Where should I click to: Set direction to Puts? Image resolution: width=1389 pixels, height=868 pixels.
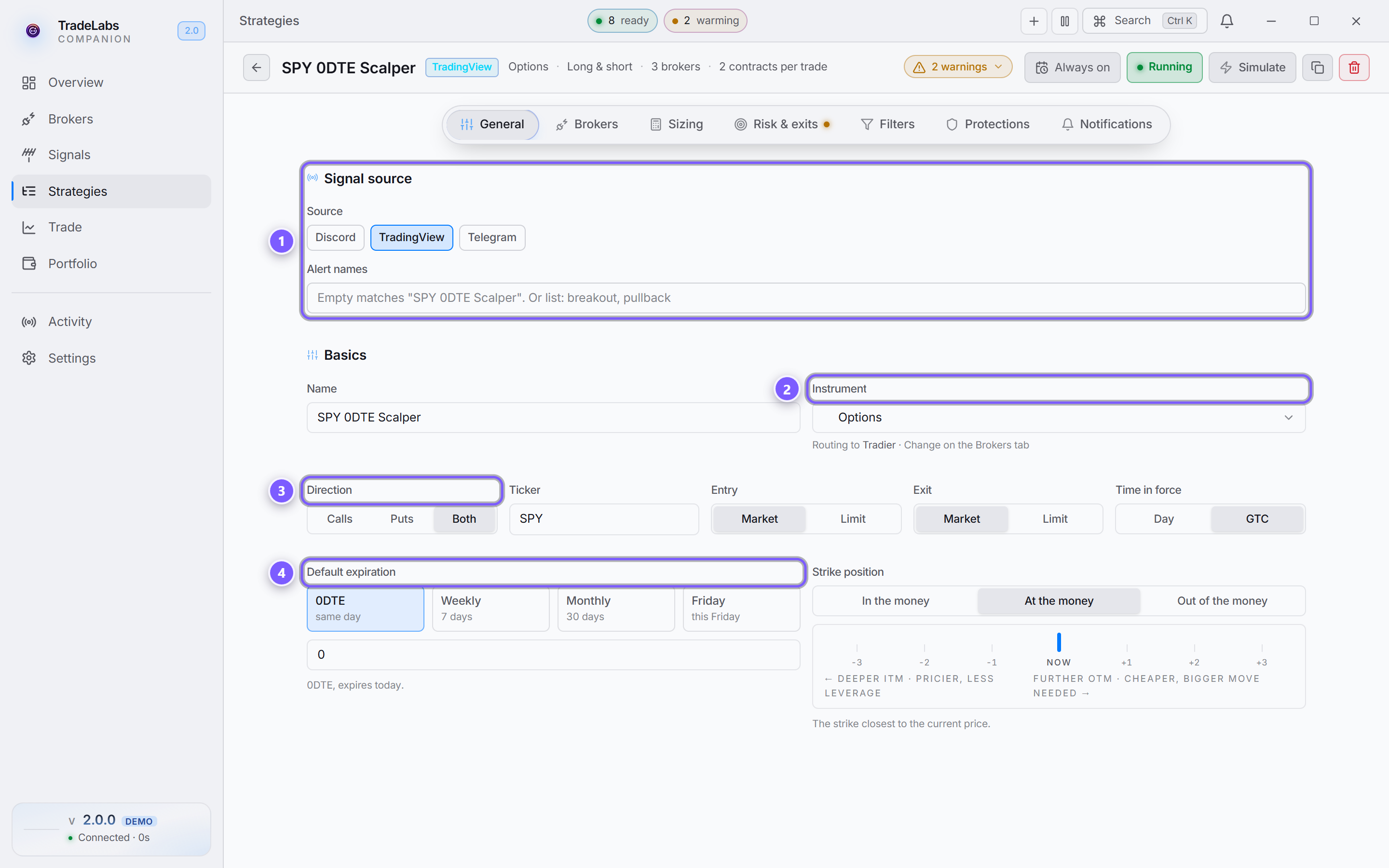(402, 518)
